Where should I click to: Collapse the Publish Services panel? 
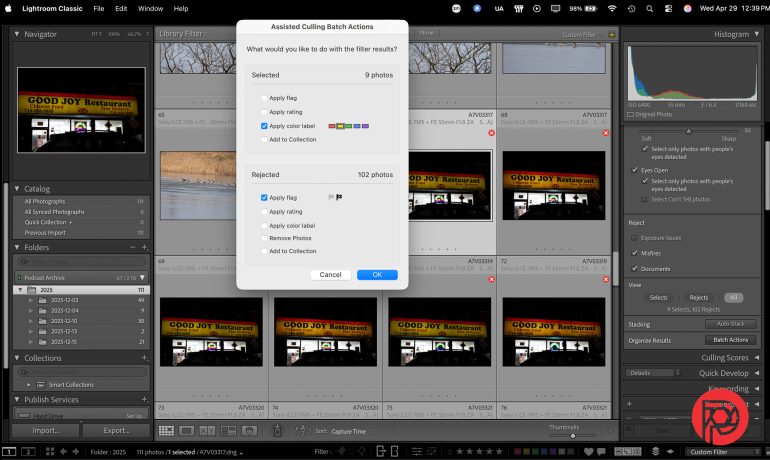[x=17, y=400]
